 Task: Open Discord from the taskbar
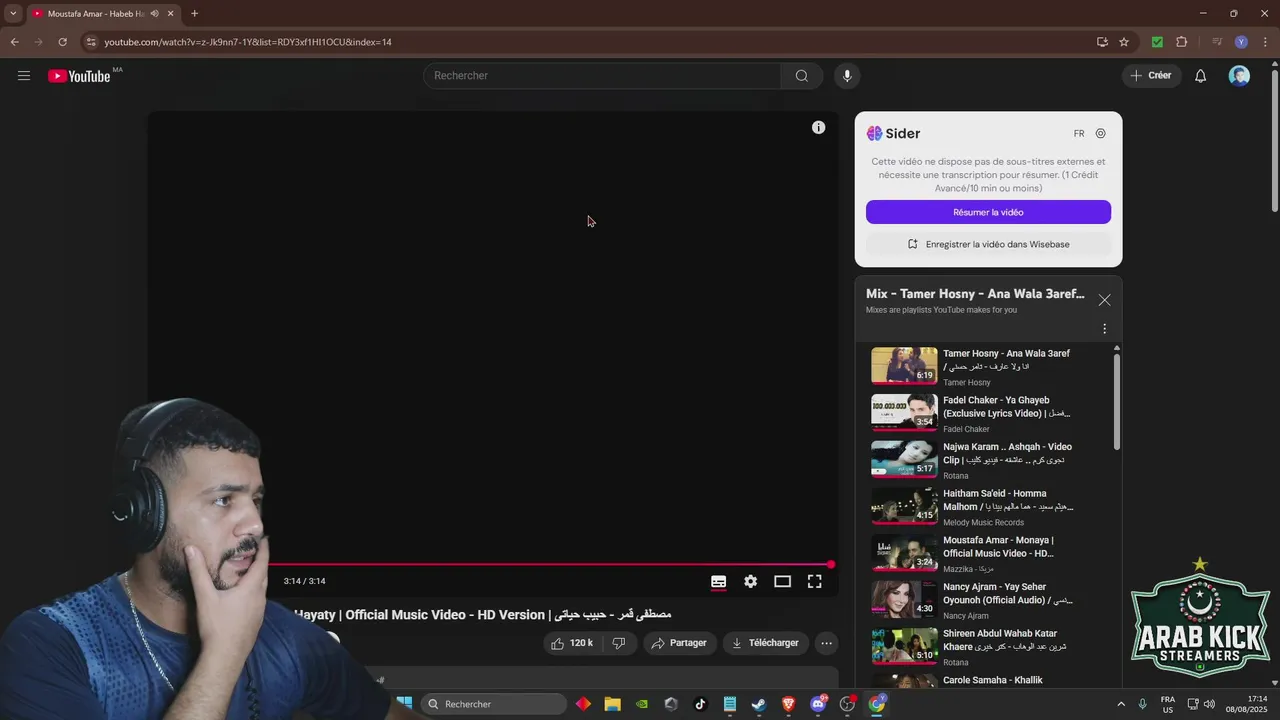pos(818,704)
